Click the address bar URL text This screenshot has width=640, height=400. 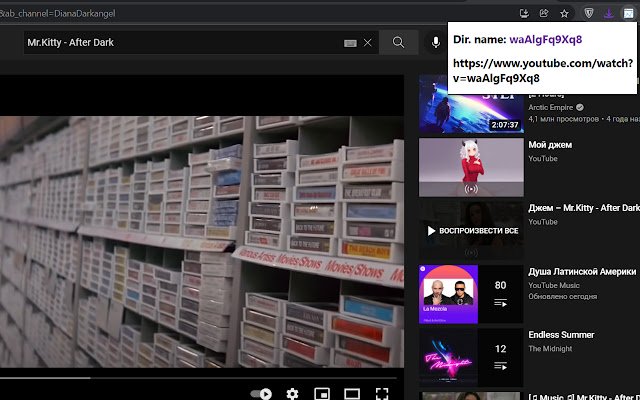click(58, 13)
